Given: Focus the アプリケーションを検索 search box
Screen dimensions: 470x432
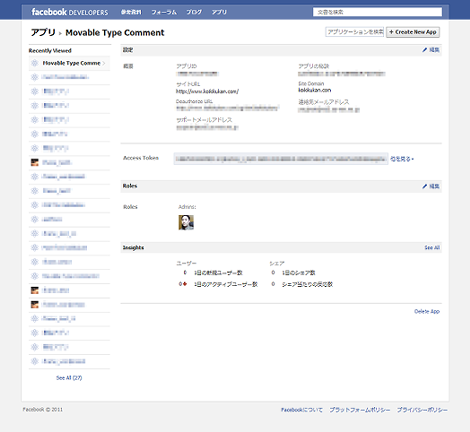Looking at the screenshot, I should [355, 32].
